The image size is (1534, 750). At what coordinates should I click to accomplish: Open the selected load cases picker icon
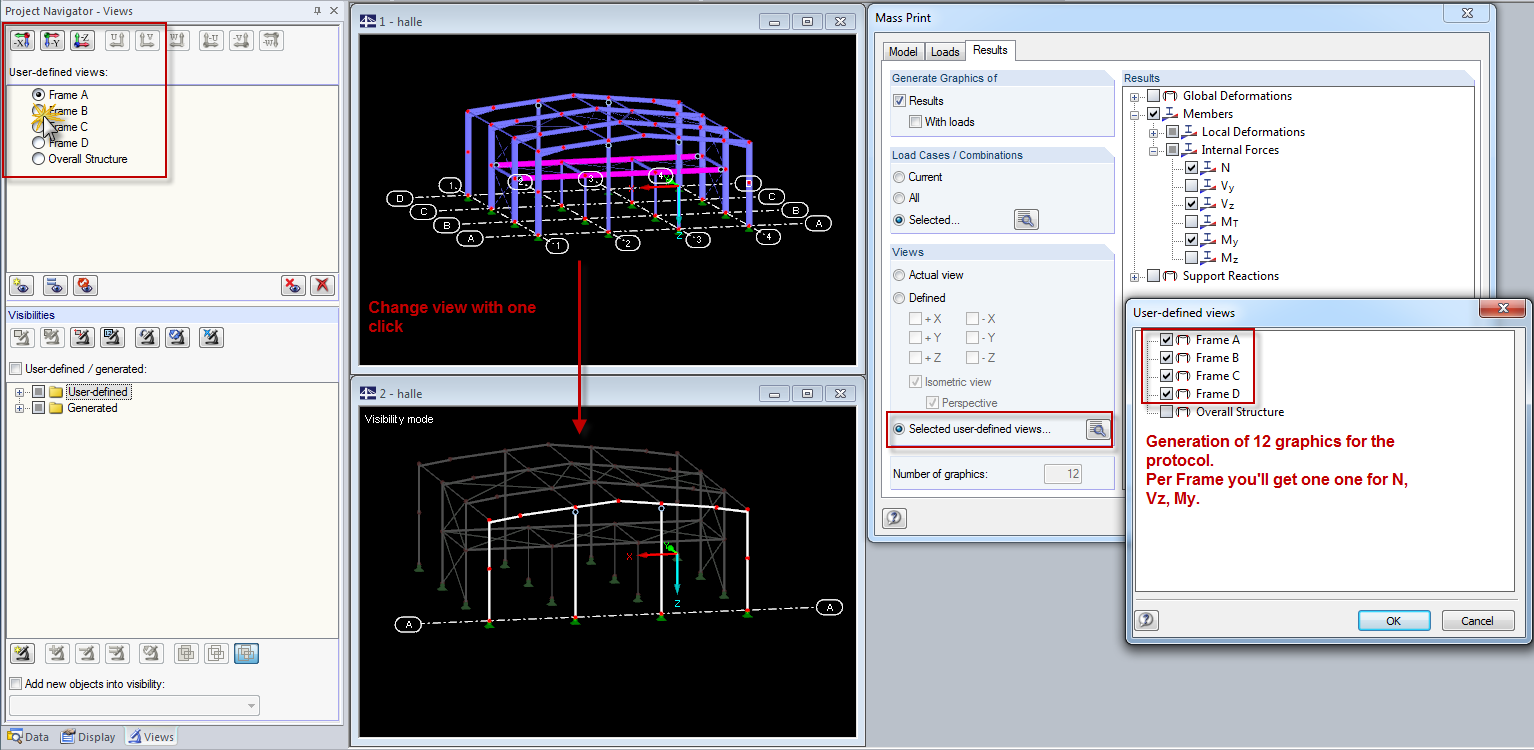1026,220
